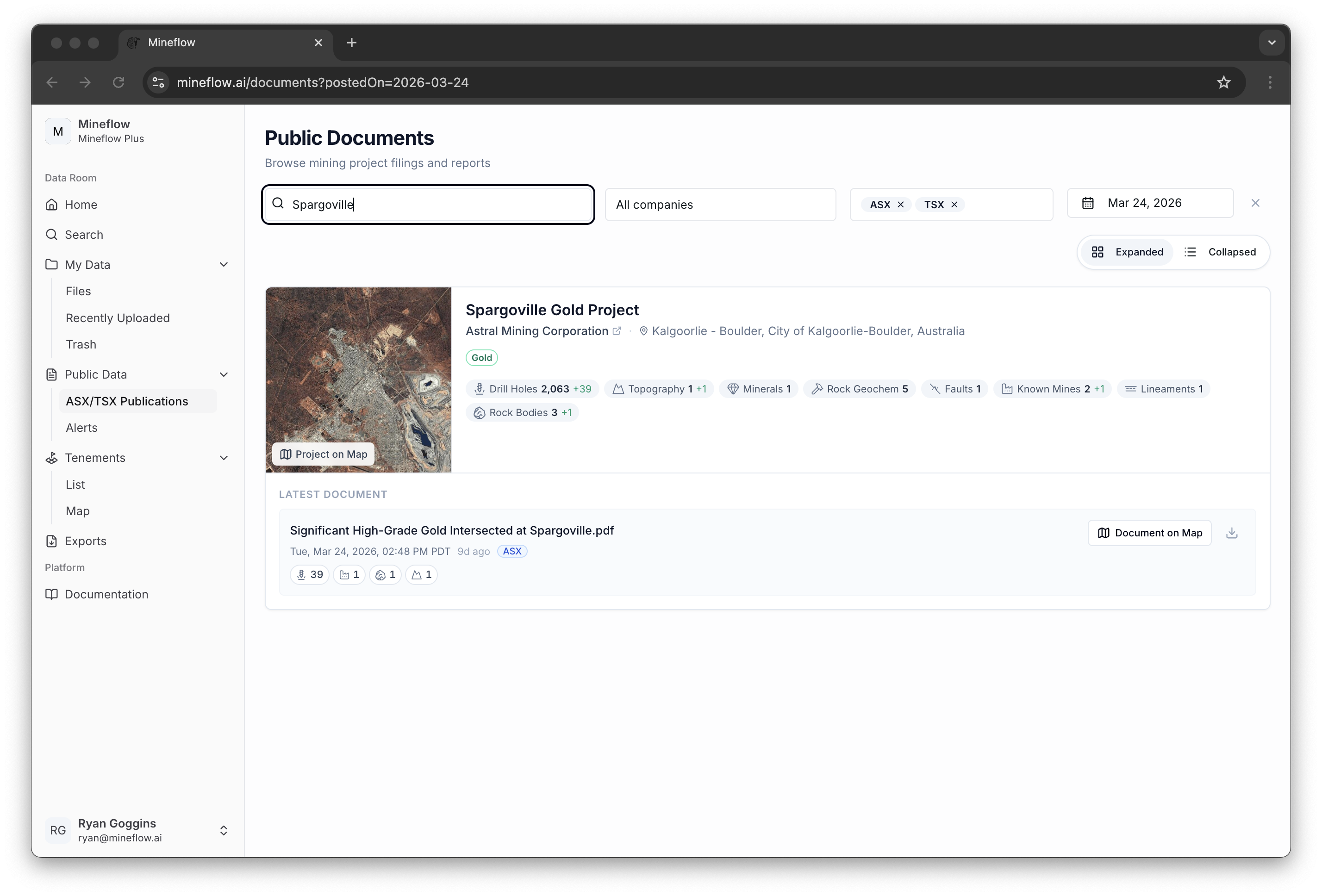Open the Exports page from the sidebar
The width and height of the screenshot is (1322, 896).
85,541
